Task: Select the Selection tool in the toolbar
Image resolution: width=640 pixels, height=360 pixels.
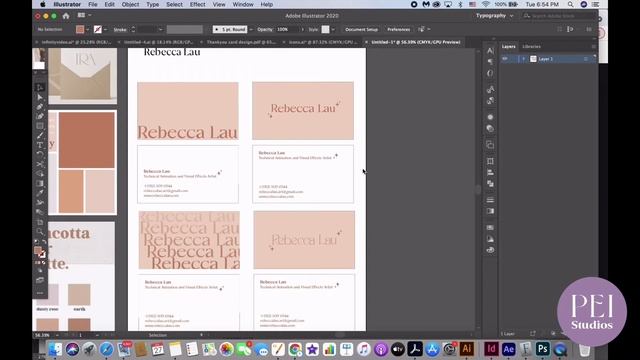Action: pyautogui.click(x=40, y=87)
